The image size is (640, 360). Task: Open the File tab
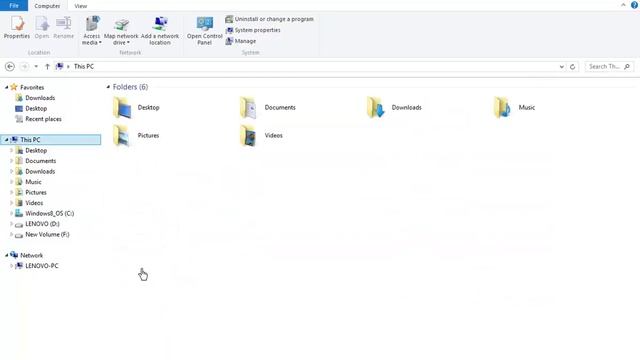[x=14, y=6]
